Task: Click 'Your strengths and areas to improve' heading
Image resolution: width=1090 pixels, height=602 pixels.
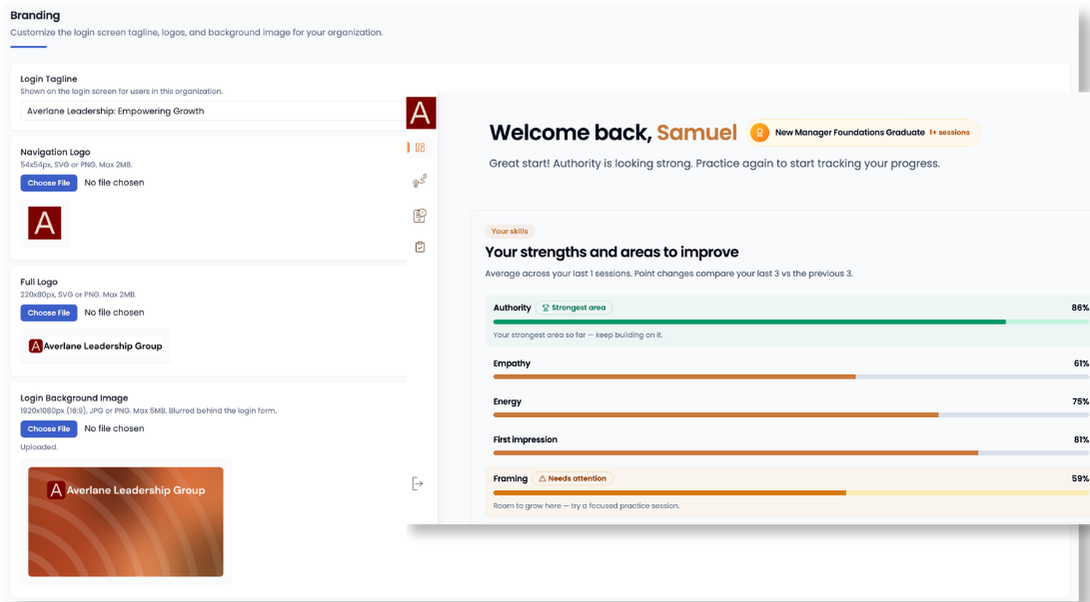Action: pos(612,252)
